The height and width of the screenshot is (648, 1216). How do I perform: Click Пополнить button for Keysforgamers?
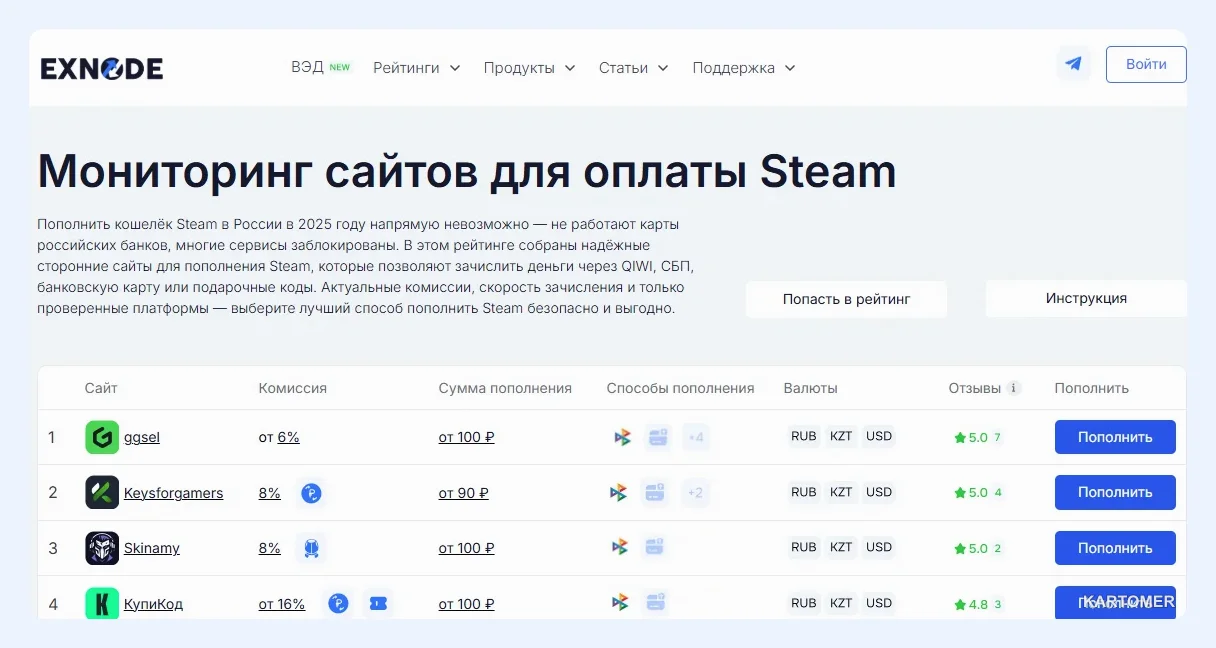[x=1115, y=492]
